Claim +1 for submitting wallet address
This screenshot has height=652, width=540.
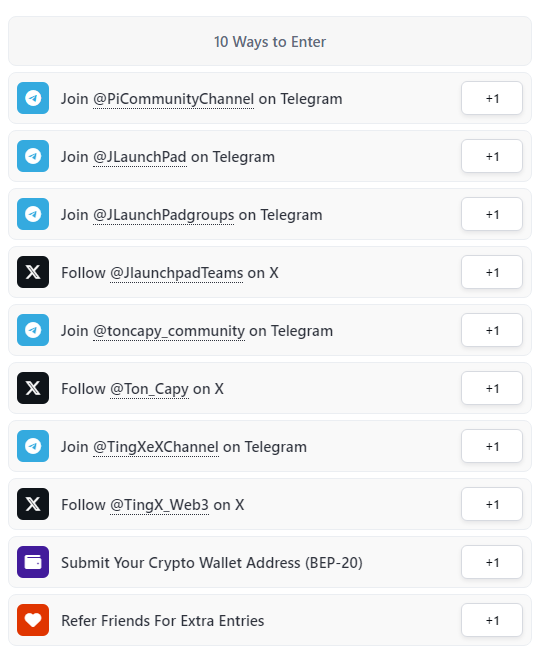point(492,563)
